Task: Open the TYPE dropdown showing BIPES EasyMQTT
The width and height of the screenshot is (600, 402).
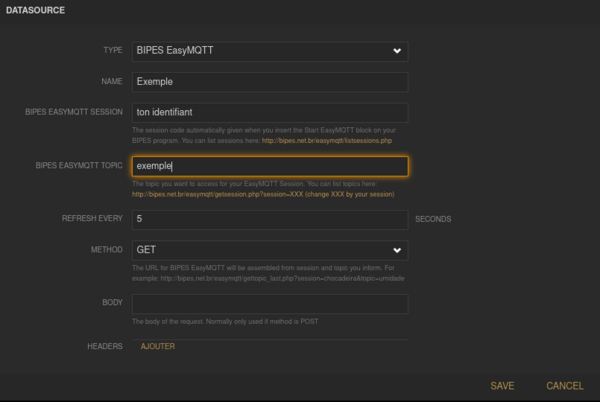Action: tap(270, 51)
